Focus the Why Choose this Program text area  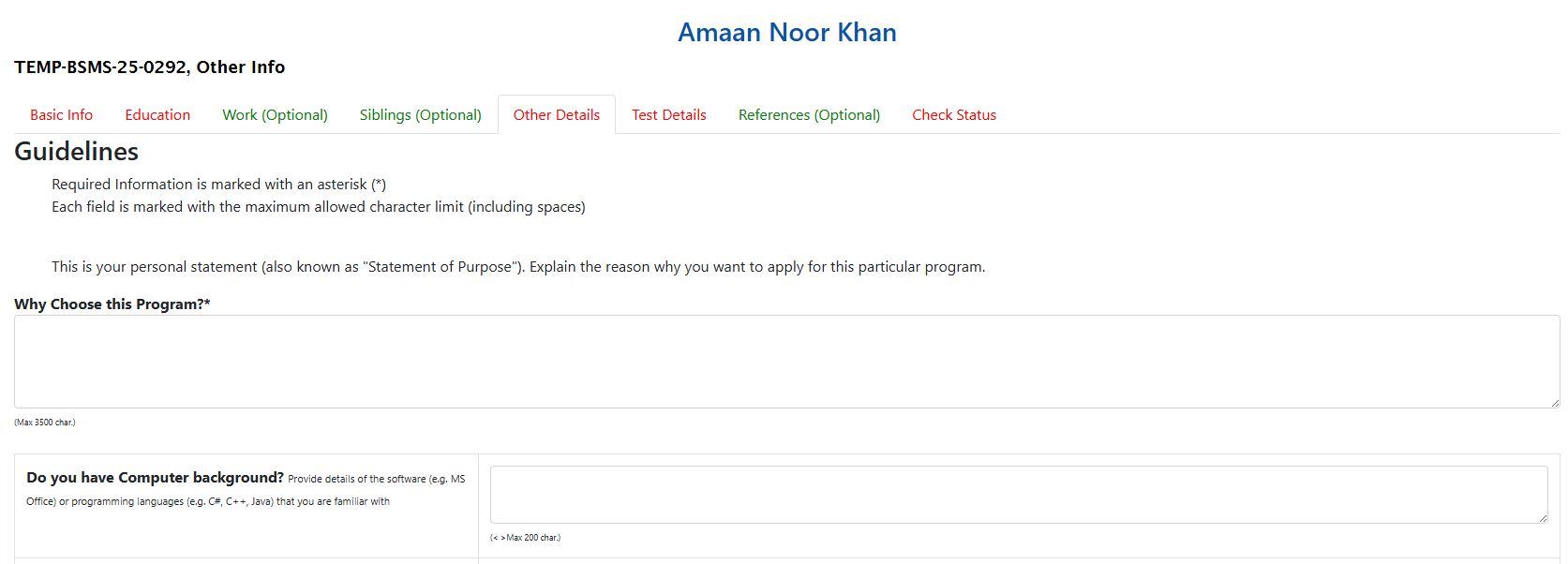tap(787, 362)
